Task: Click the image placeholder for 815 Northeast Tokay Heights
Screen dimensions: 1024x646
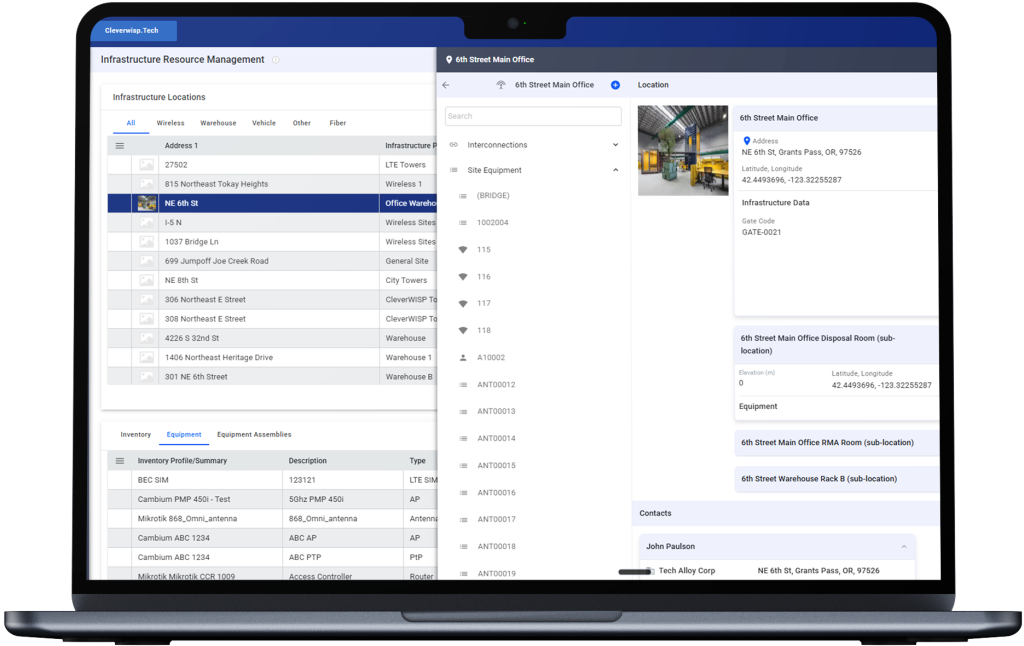Action: (146, 184)
